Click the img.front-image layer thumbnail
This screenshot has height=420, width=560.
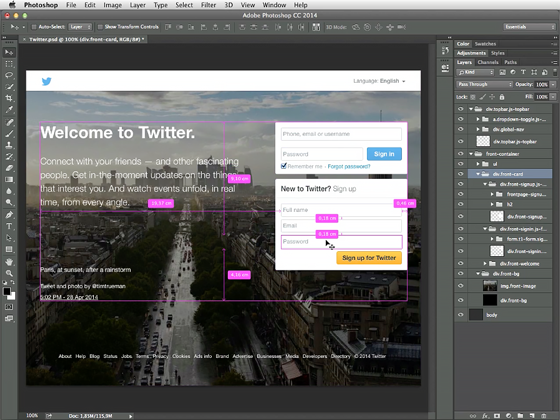click(x=490, y=286)
